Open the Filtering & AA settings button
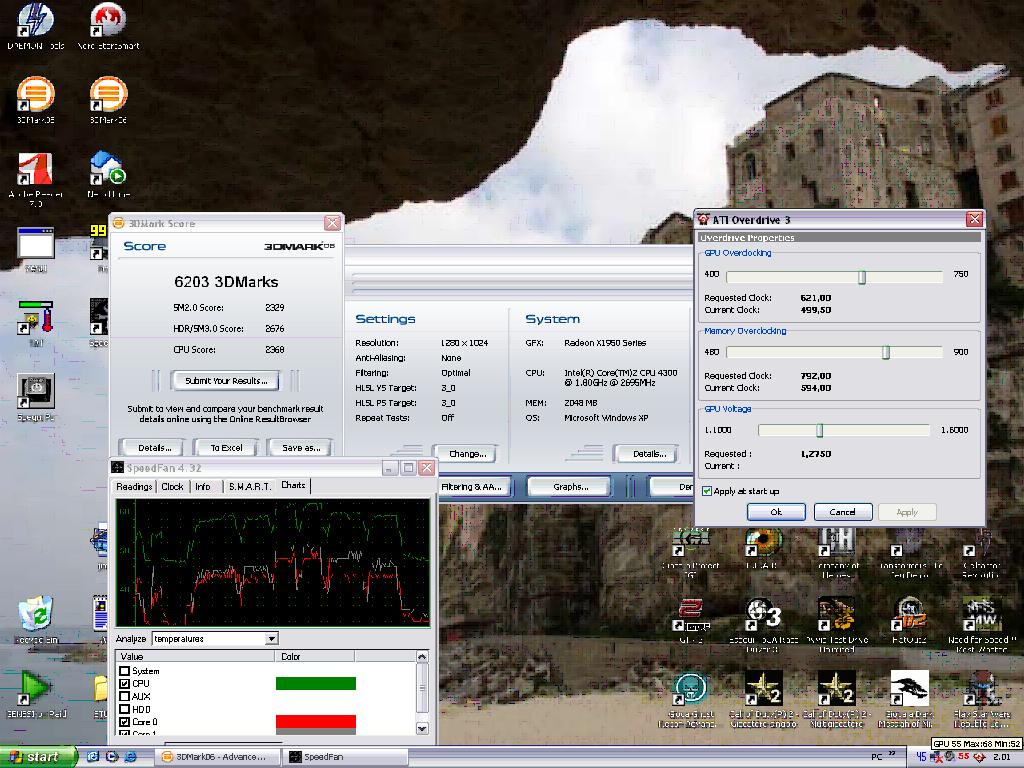 (x=472, y=487)
